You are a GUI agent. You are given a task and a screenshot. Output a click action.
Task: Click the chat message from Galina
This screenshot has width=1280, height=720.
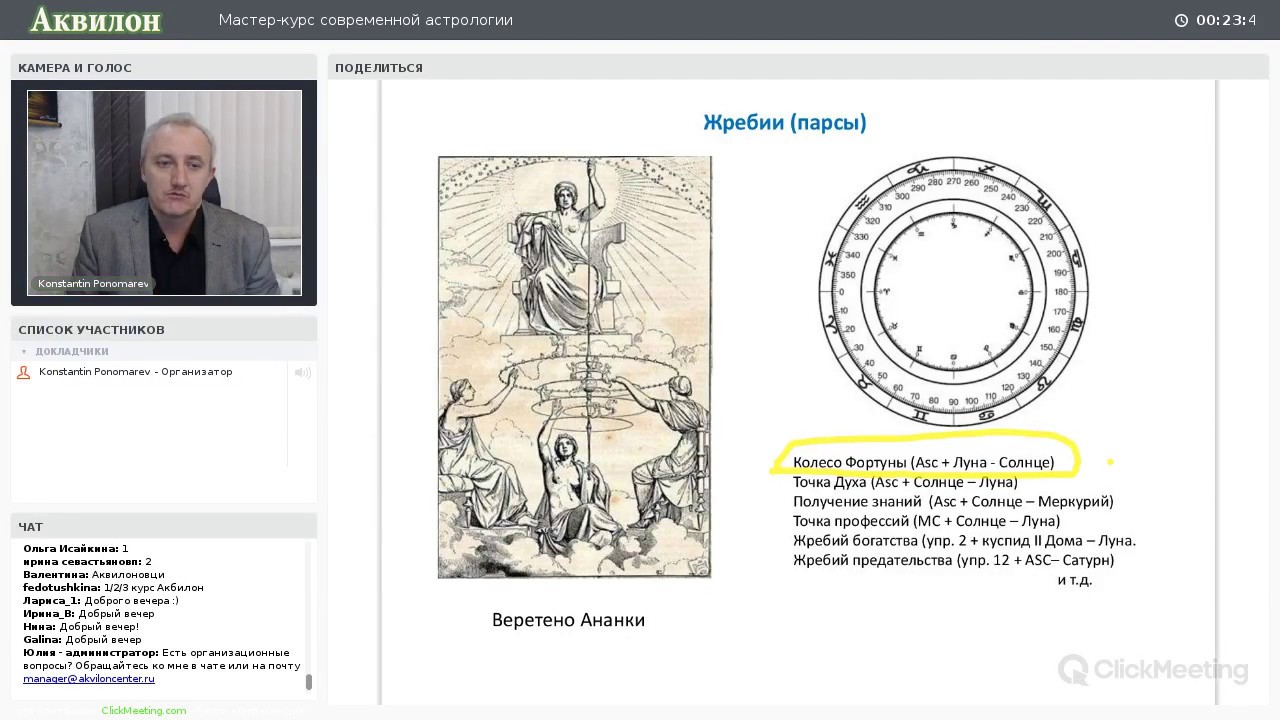point(82,640)
